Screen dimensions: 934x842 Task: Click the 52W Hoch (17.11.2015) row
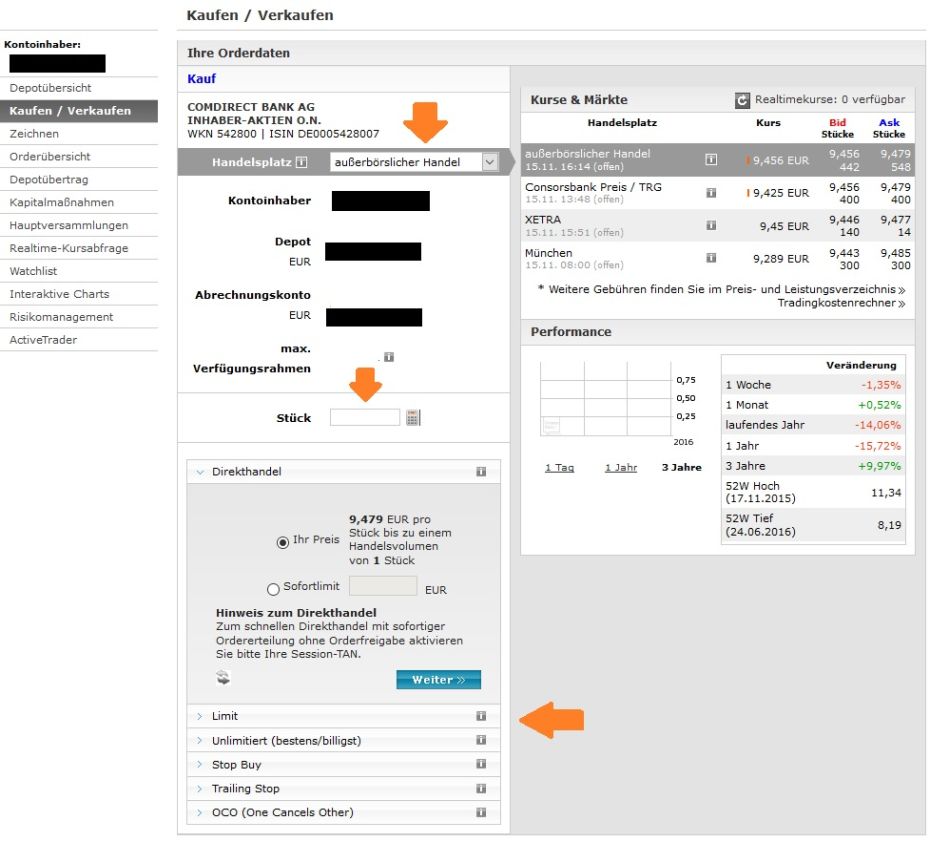(813, 492)
